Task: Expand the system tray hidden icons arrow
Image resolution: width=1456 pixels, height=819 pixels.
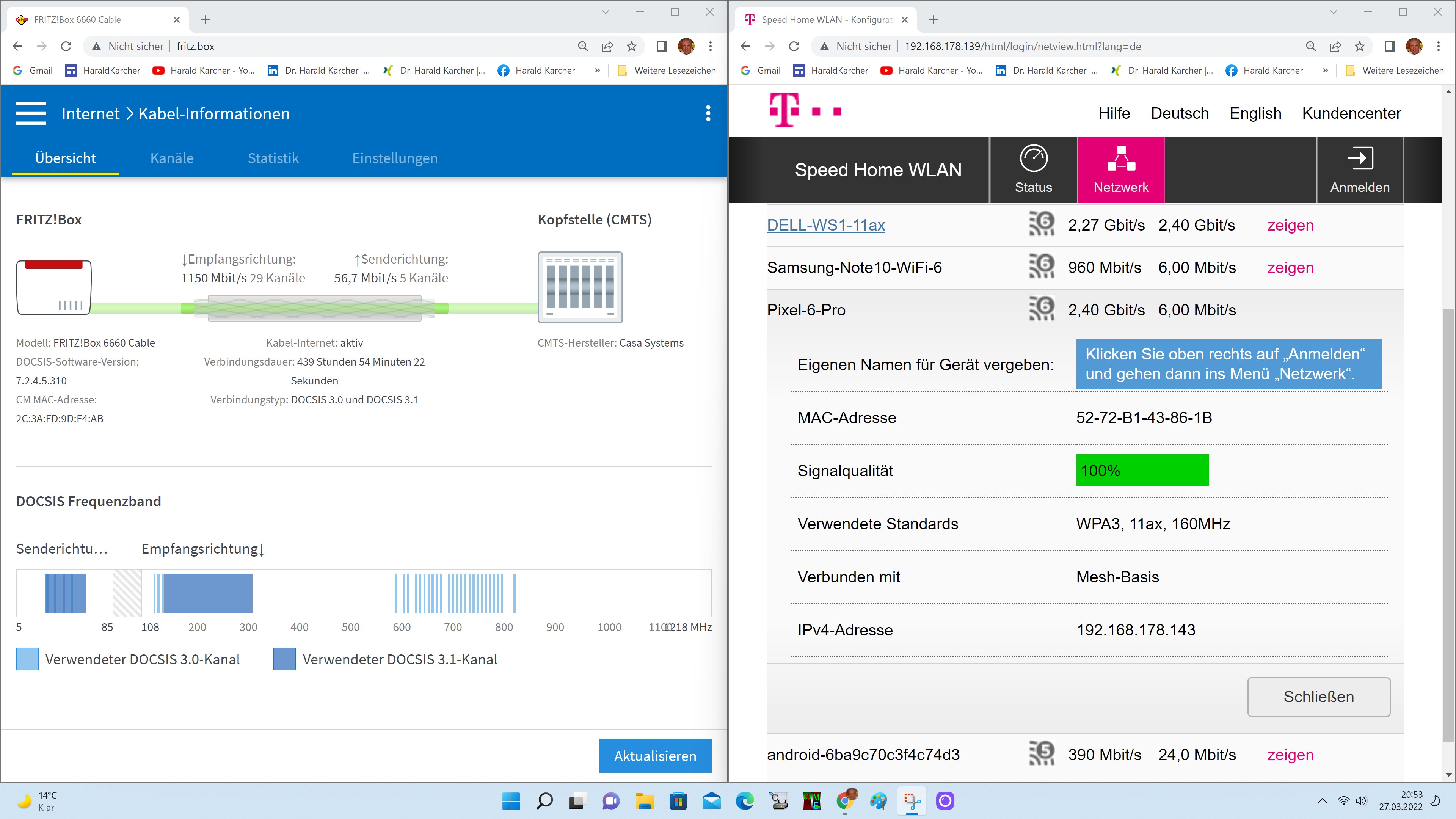Action: pyautogui.click(x=1322, y=801)
